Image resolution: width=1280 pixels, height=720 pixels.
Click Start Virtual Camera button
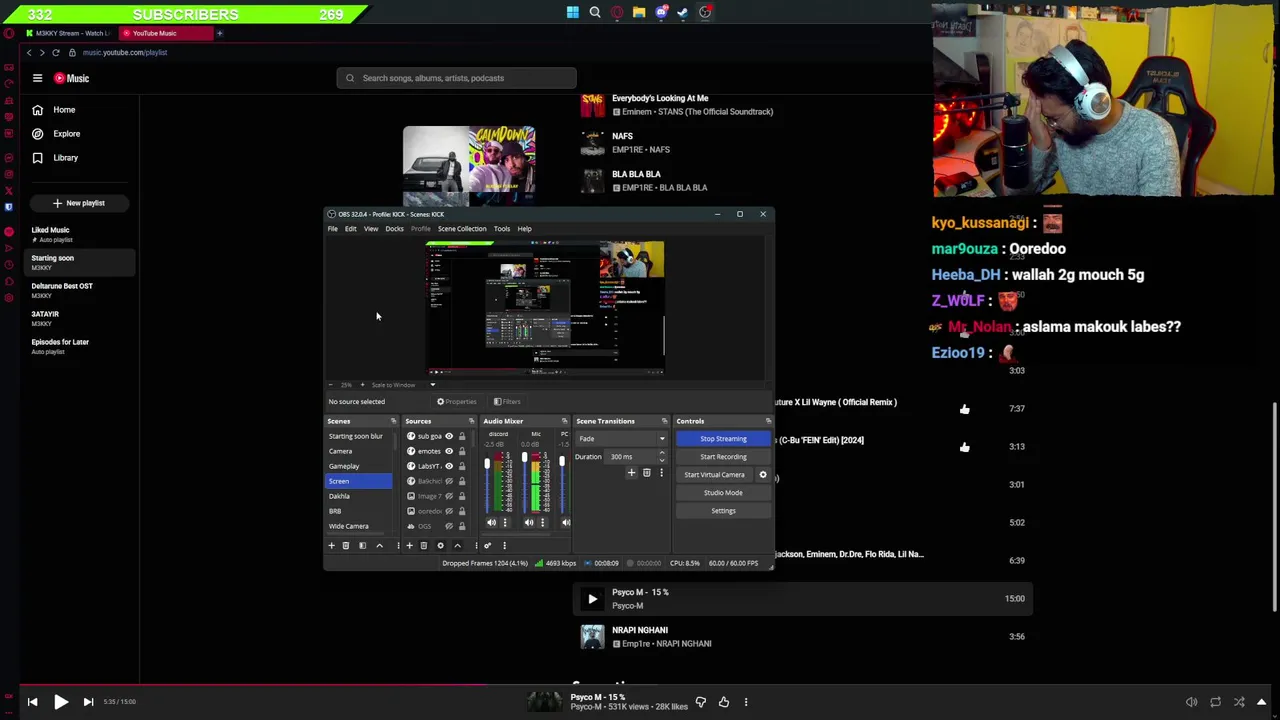pyautogui.click(x=715, y=475)
